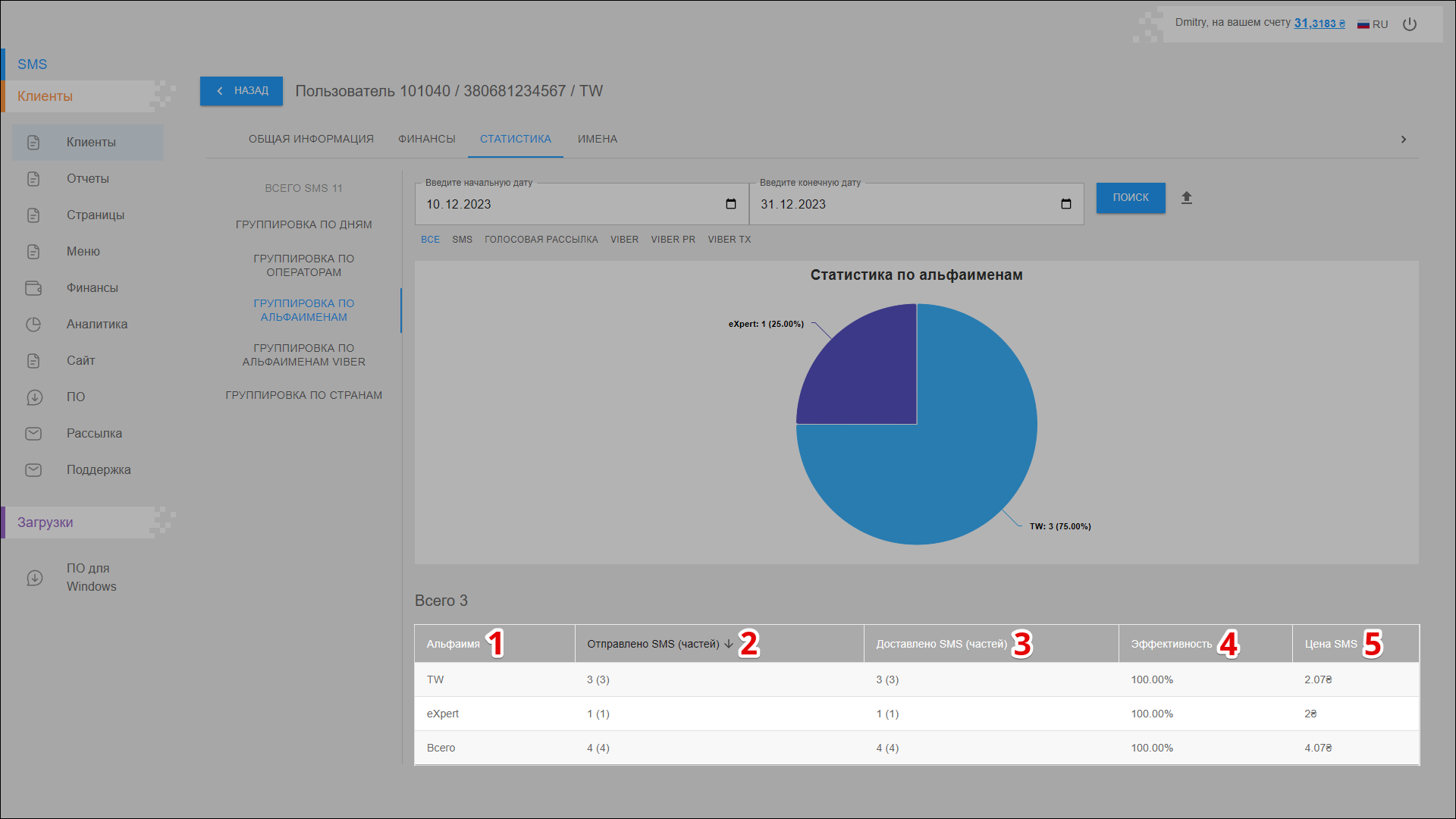This screenshot has height=819, width=1456.
Task: Click the Аналитика pie chart icon
Action: click(x=33, y=325)
